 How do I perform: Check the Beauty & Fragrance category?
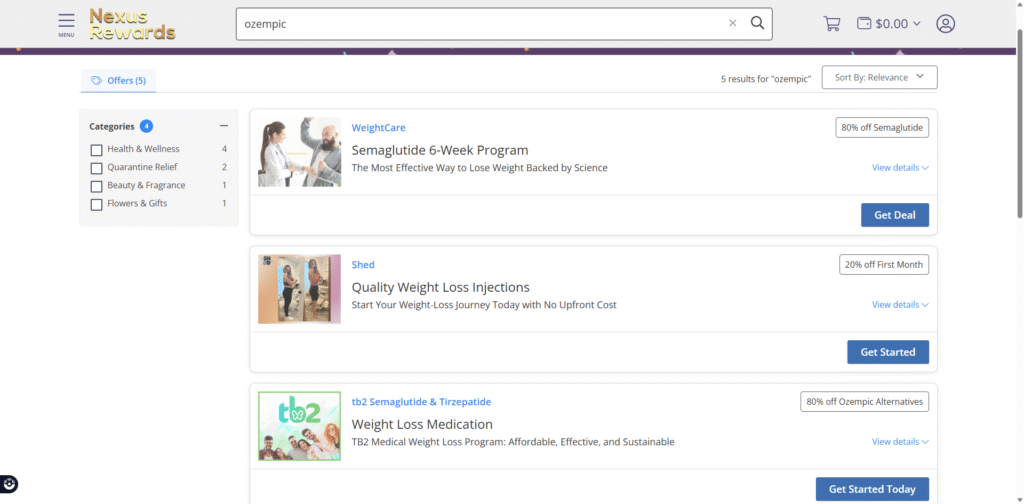pyautogui.click(x=96, y=186)
